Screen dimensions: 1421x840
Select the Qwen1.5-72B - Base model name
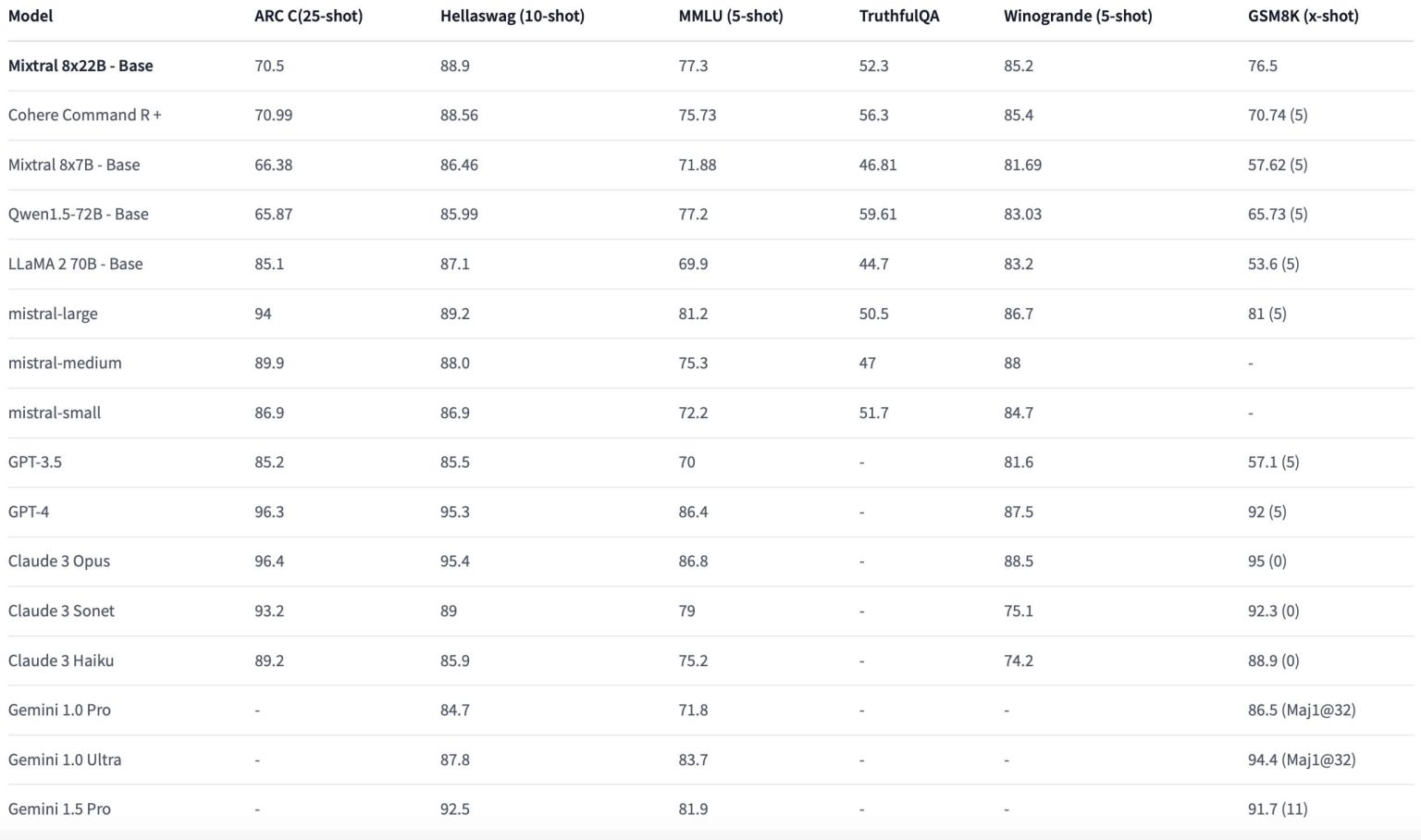point(78,214)
